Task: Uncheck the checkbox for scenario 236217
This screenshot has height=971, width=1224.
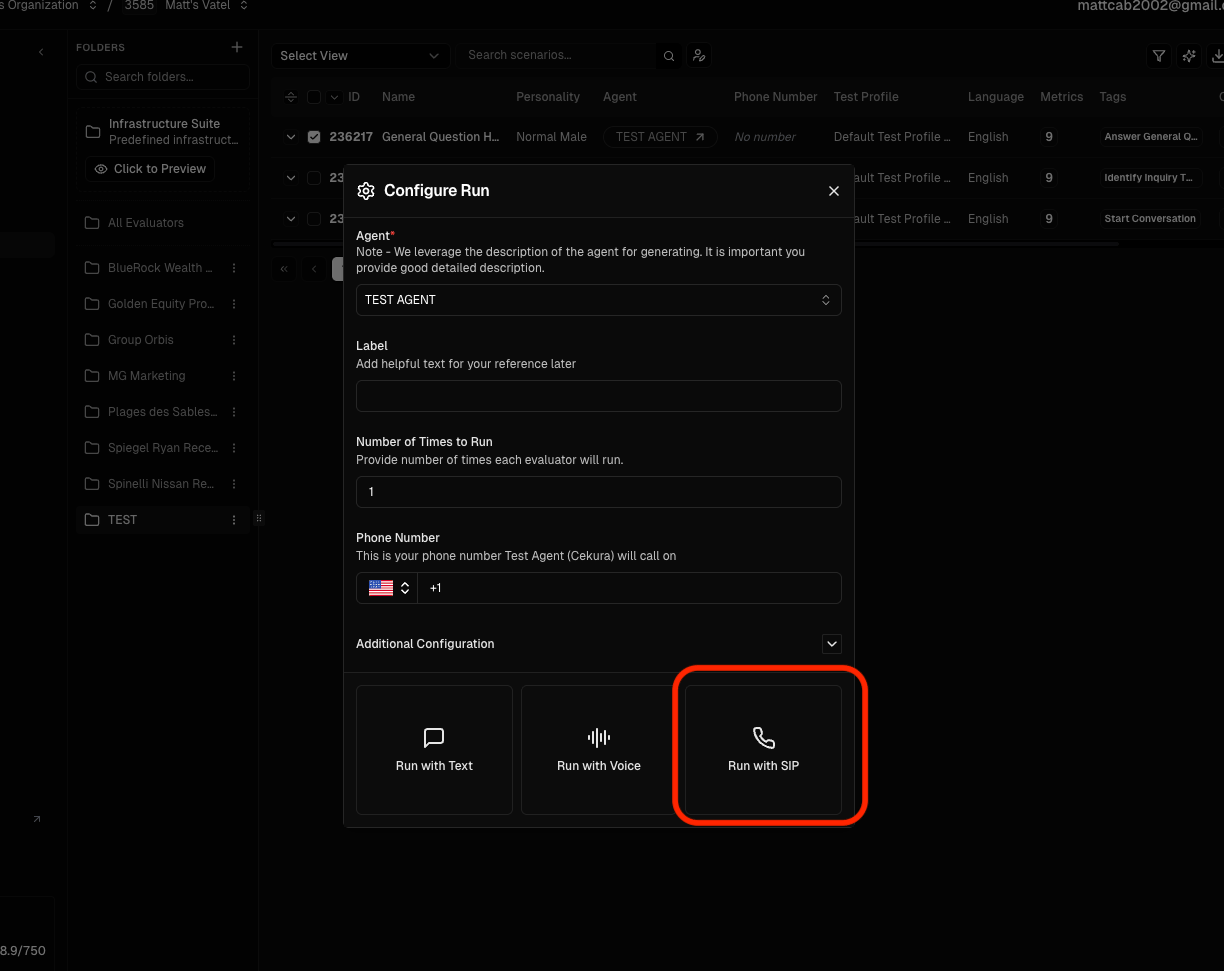Action: tap(314, 137)
